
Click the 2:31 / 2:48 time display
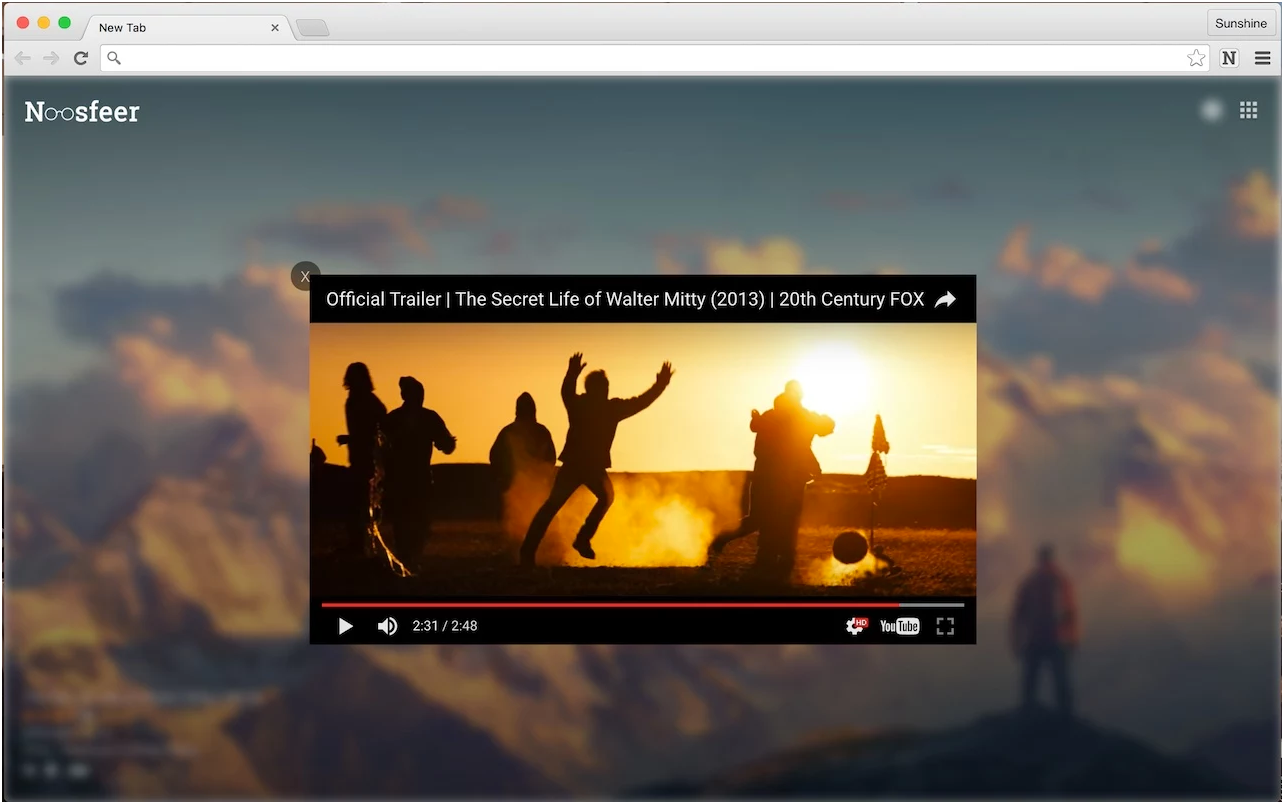(445, 626)
